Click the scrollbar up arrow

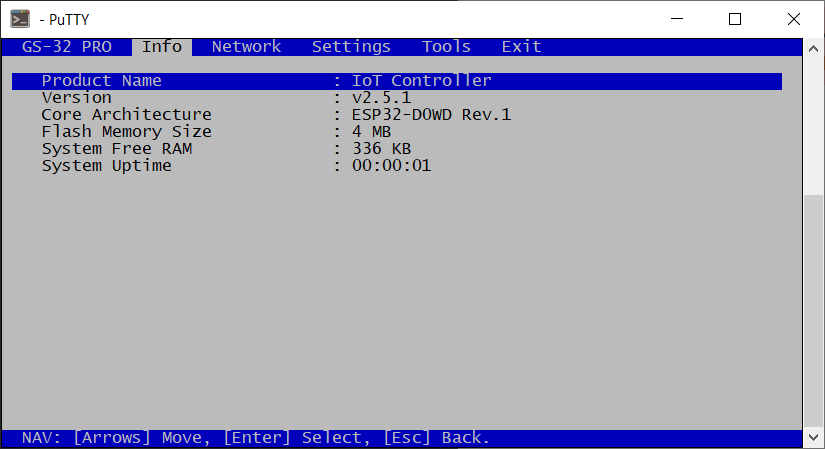coord(813,48)
